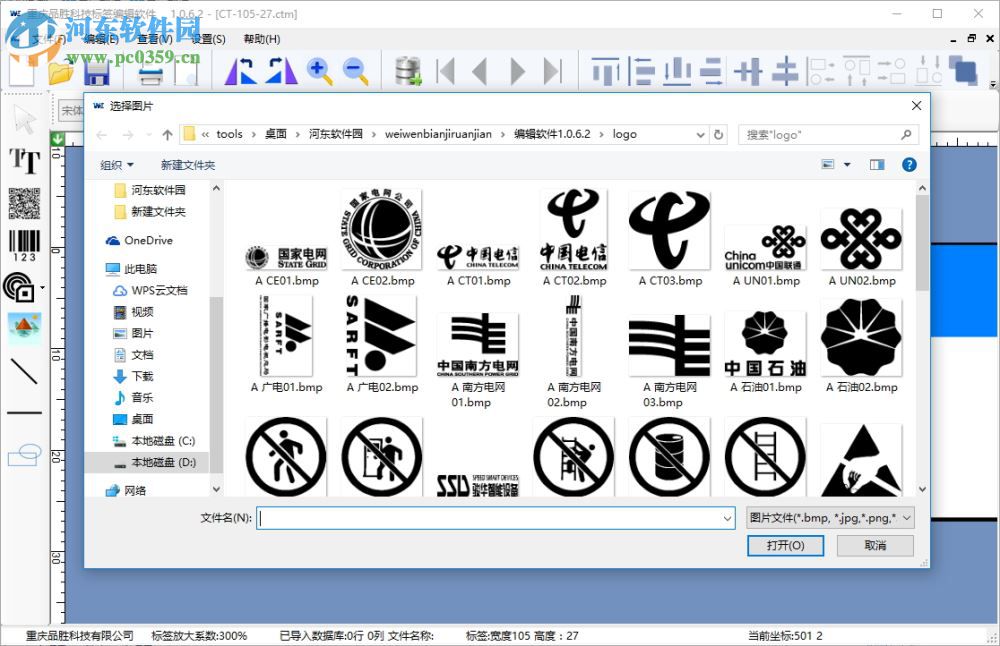Toggle the preview pane in the picture dialog
The image size is (1000, 646).
(878, 164)
